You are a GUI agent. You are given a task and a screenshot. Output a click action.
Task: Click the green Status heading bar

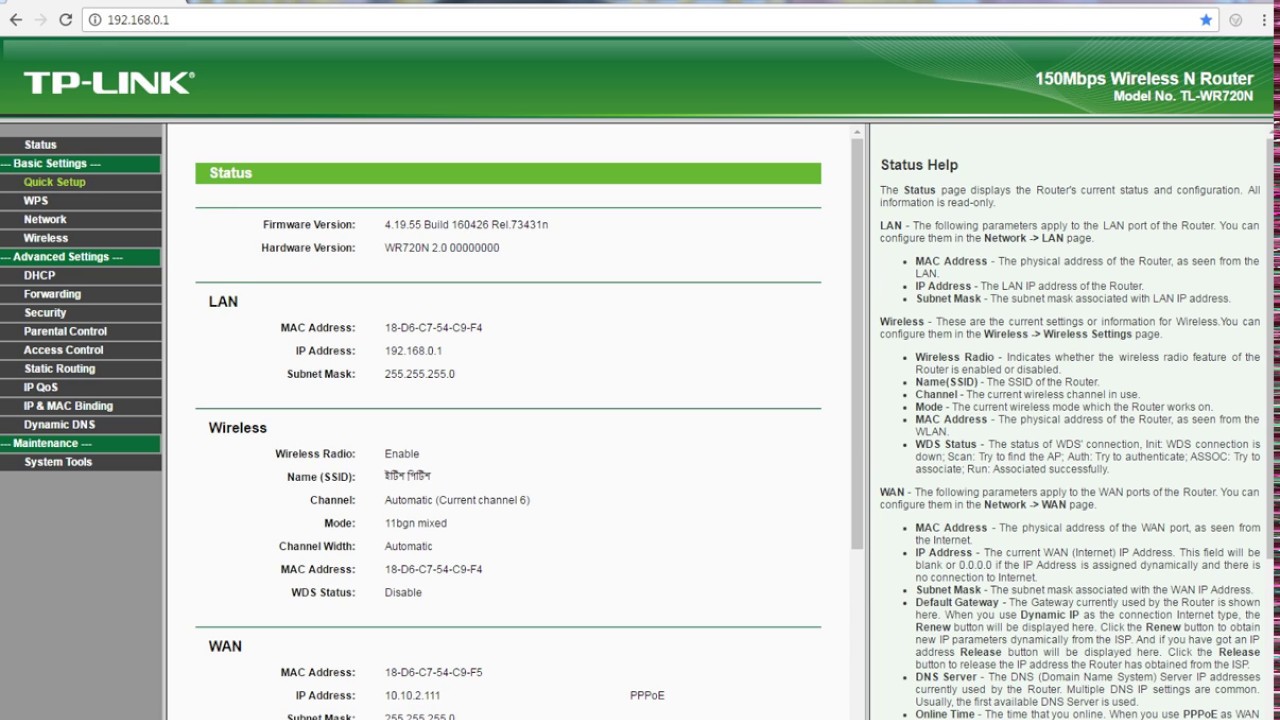[x=508, y=173]
